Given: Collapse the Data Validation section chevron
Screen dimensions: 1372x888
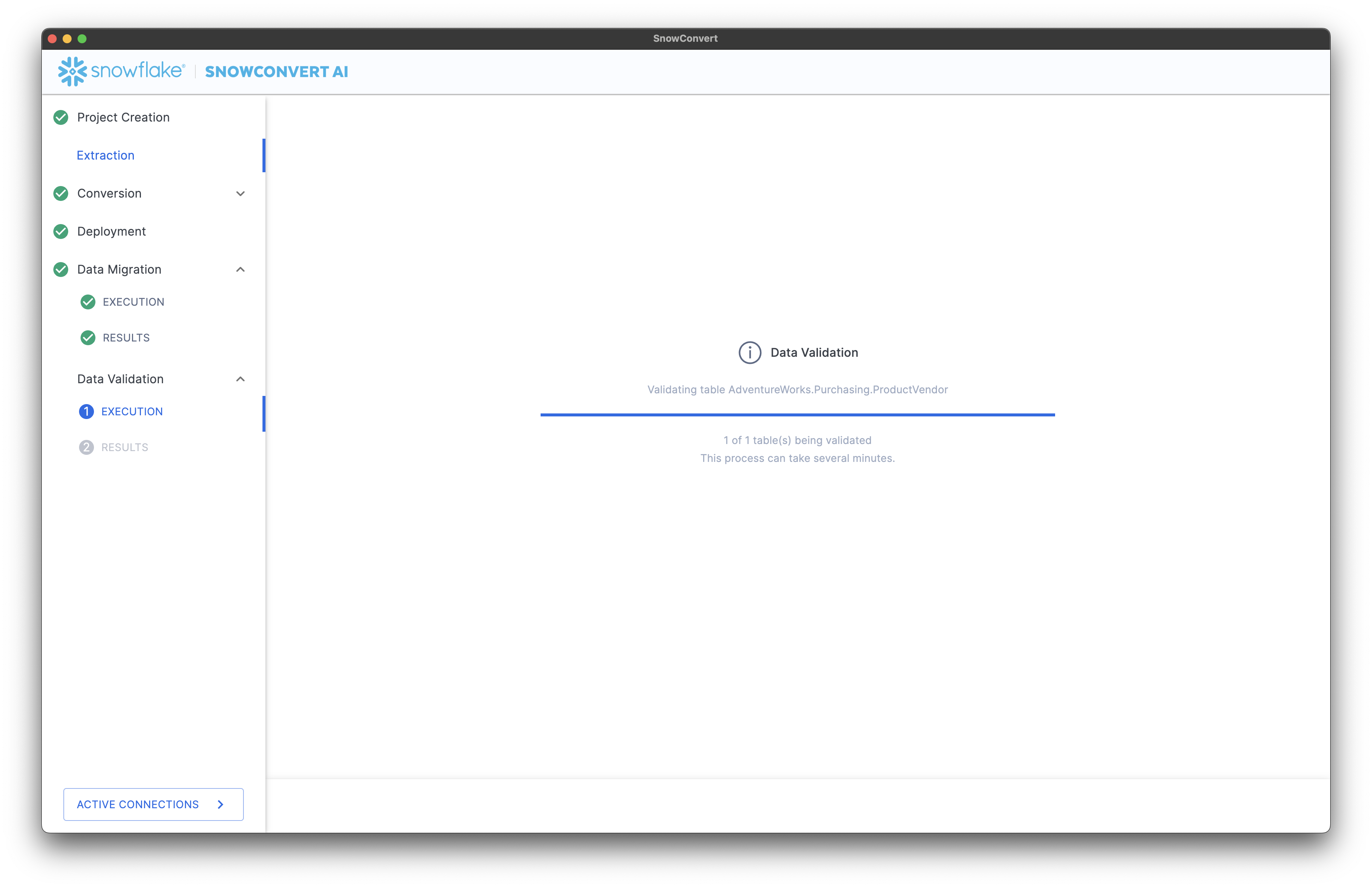Looking at the screenshot, I should tap(240, 379).
